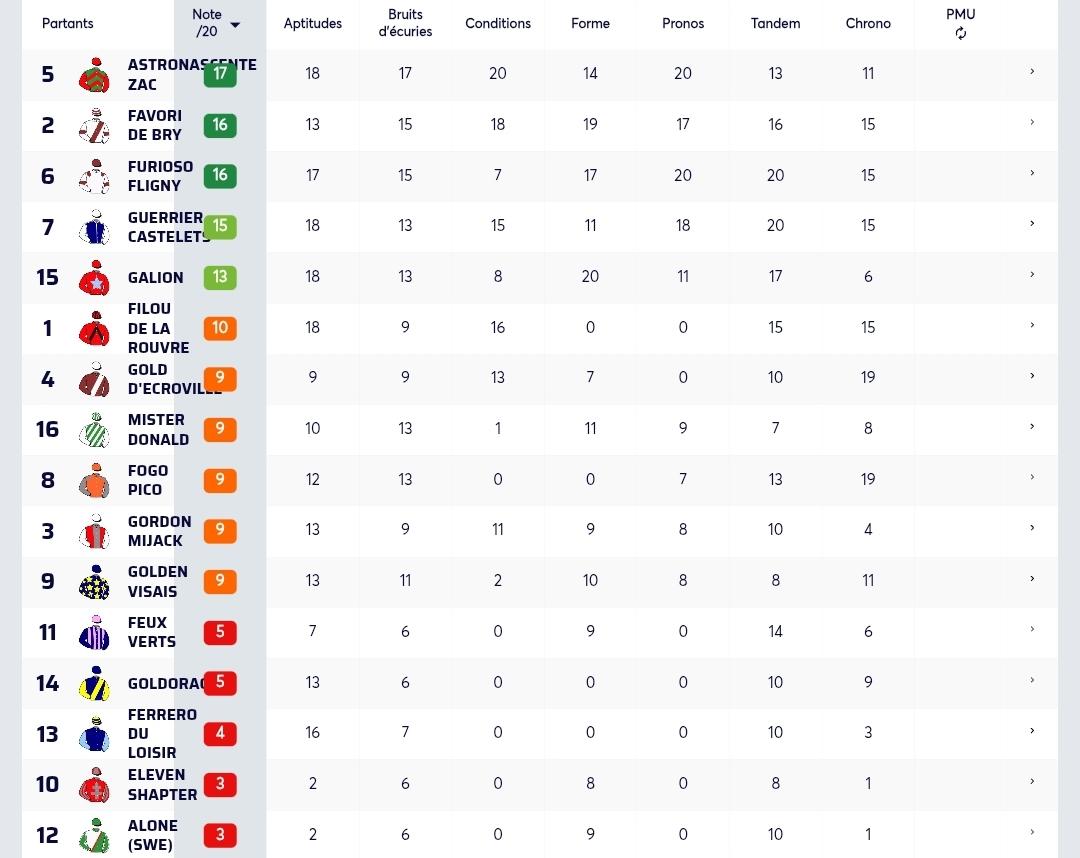Select the Bruits d'écuries column header
Viewport: 1080px width, 858px height.
pos(405,23)
